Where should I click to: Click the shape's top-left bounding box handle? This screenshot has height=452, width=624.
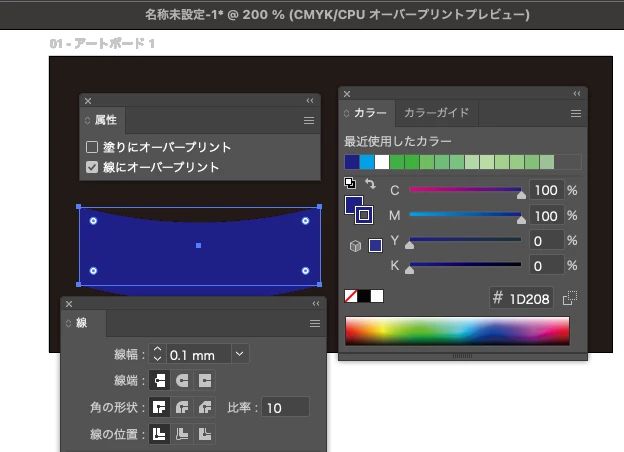click(x=78, y=207)
